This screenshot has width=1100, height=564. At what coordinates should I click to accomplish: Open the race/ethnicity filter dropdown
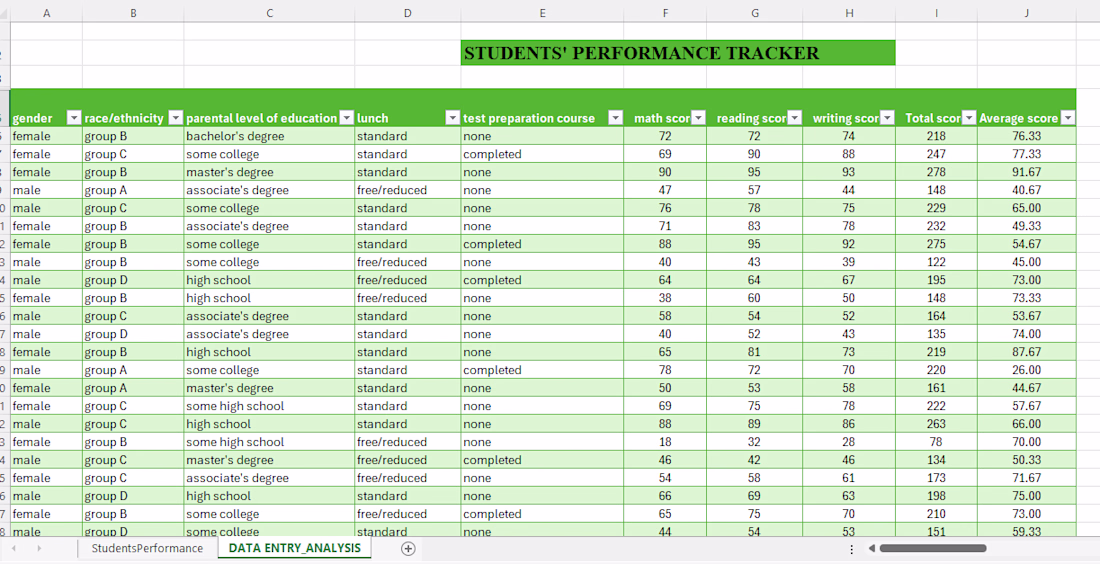point(175,118)
